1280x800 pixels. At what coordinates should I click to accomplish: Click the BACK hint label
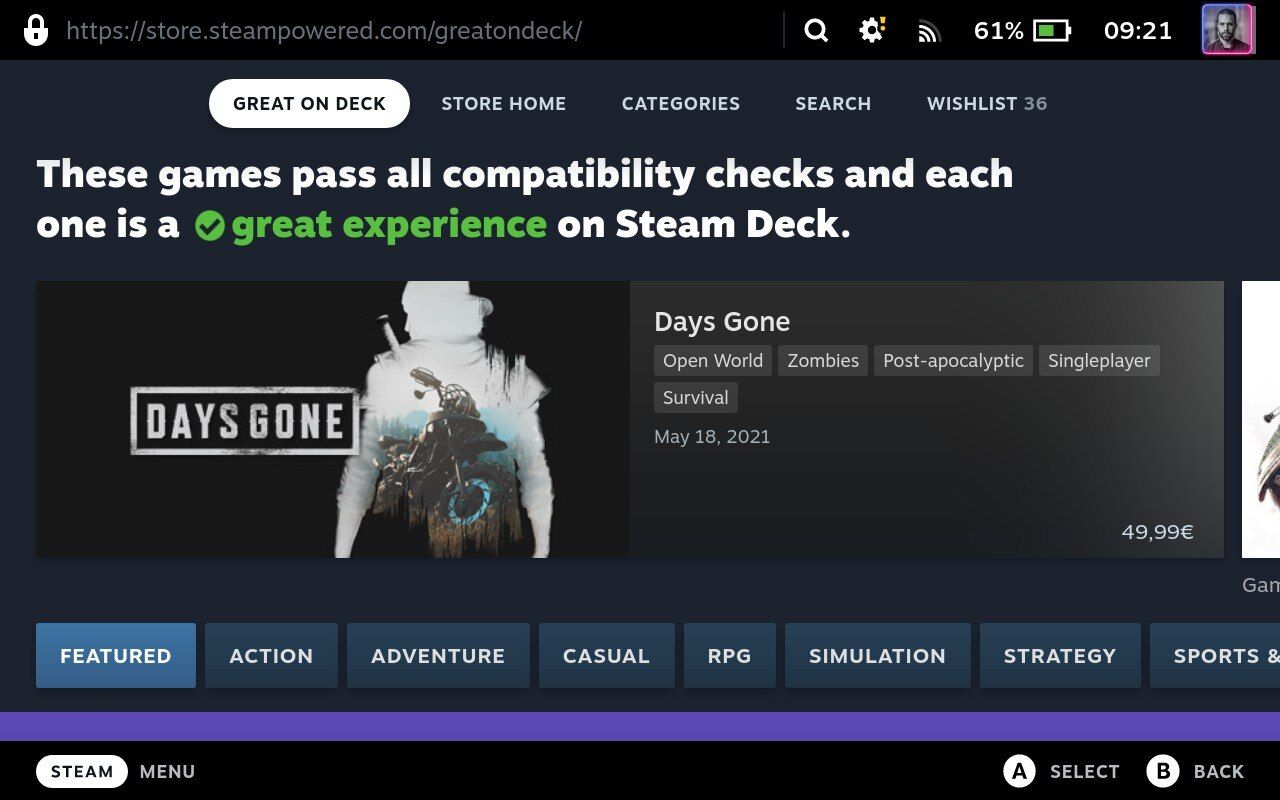(1219, 772)
